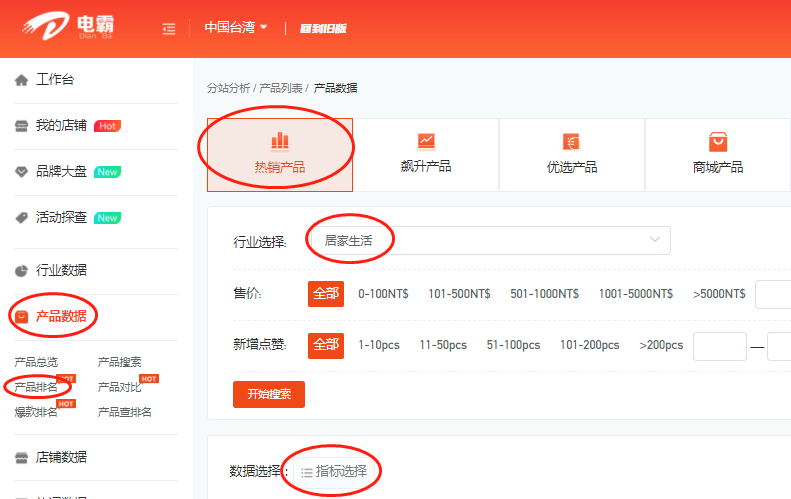Select the 商城产品 tab
Image resolution: width=791 pixels, height=499 pixels.
tap(718, 155)
